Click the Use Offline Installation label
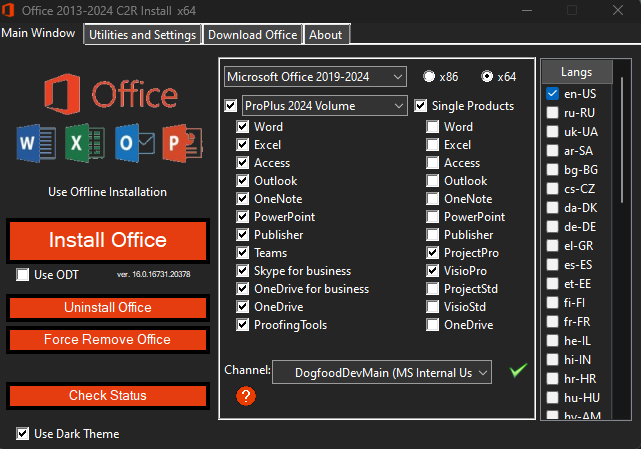Screen dimensions: 641x449 (108, 192)
